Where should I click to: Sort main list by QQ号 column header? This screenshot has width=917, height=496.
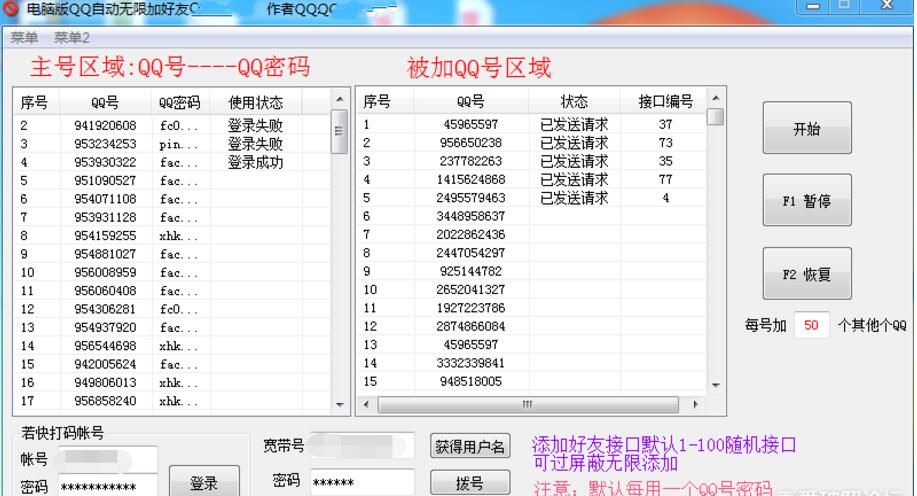105,102
